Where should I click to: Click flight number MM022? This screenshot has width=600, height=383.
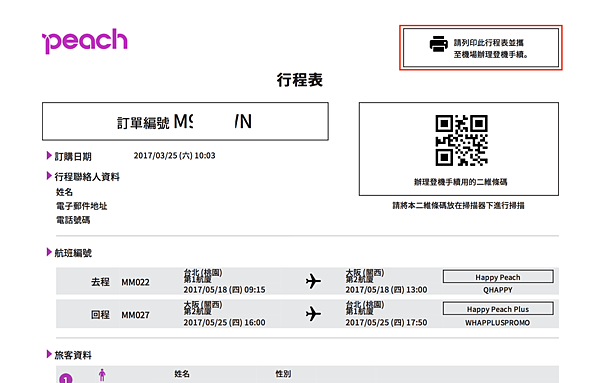pos(135,282)
